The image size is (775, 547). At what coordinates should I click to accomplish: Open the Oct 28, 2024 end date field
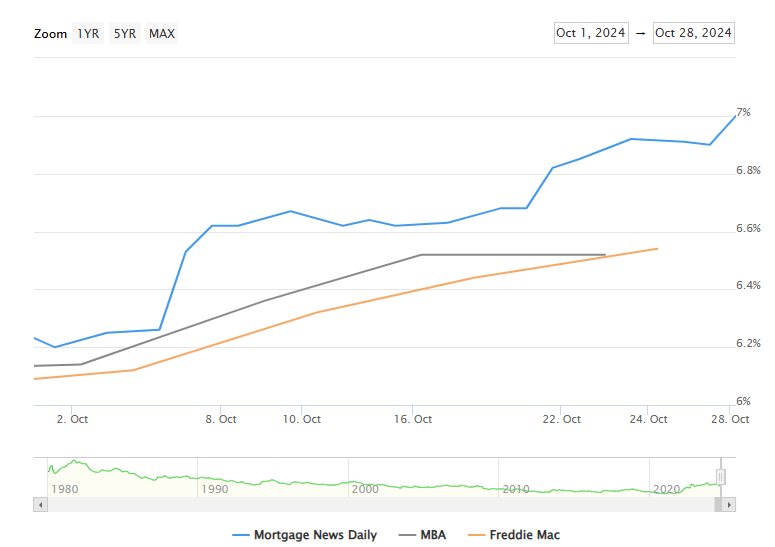[693, 33]
